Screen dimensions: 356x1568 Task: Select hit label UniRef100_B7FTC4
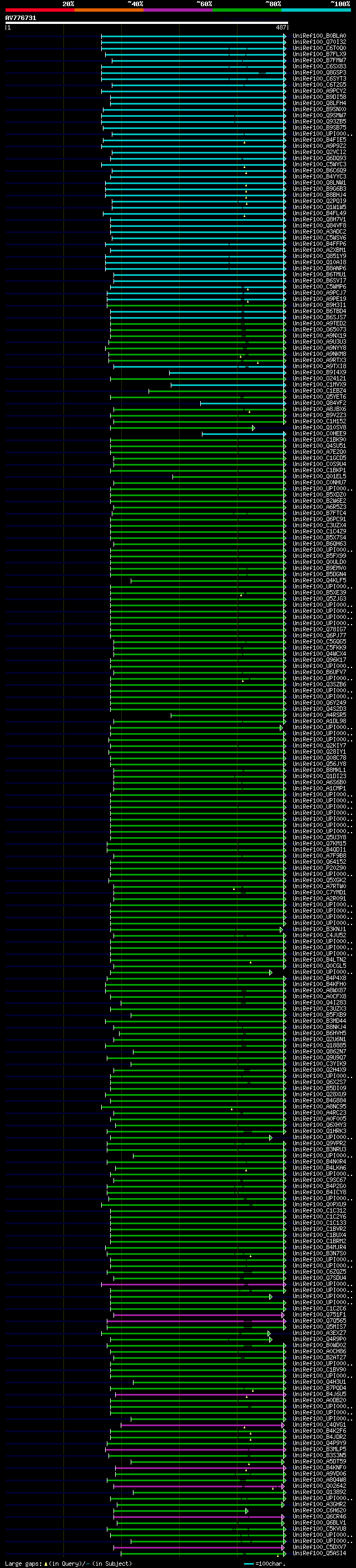pos(319,513)
